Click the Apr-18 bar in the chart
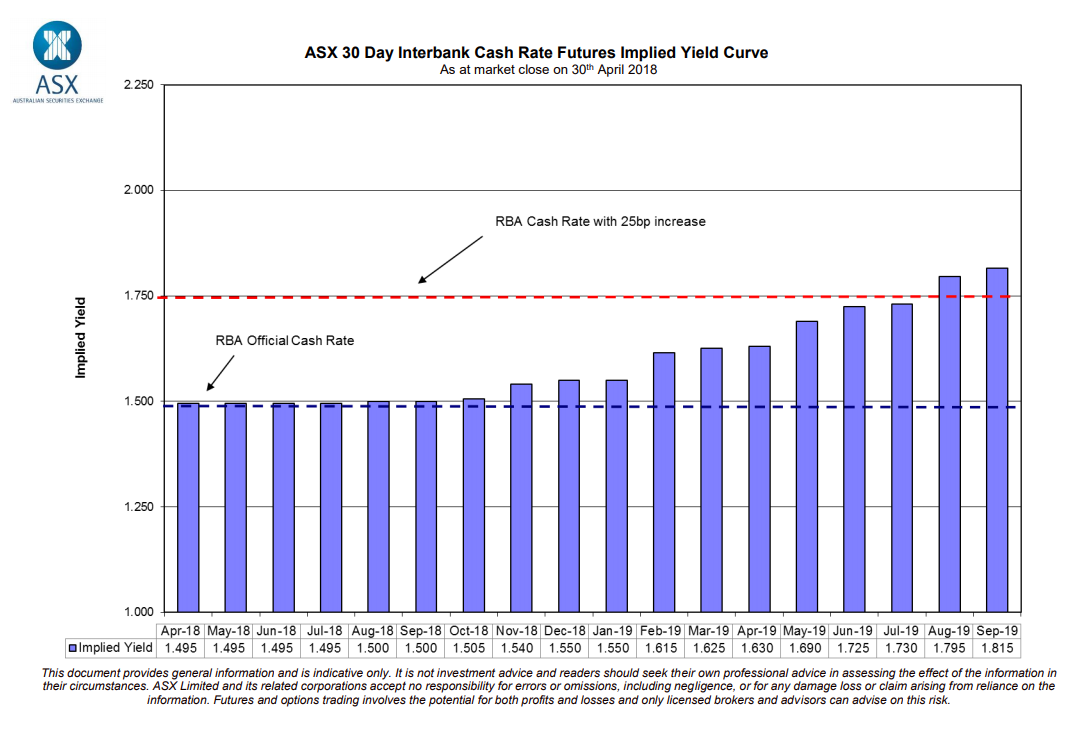Viewport: 1091px width, 738px height. (187, 507)
